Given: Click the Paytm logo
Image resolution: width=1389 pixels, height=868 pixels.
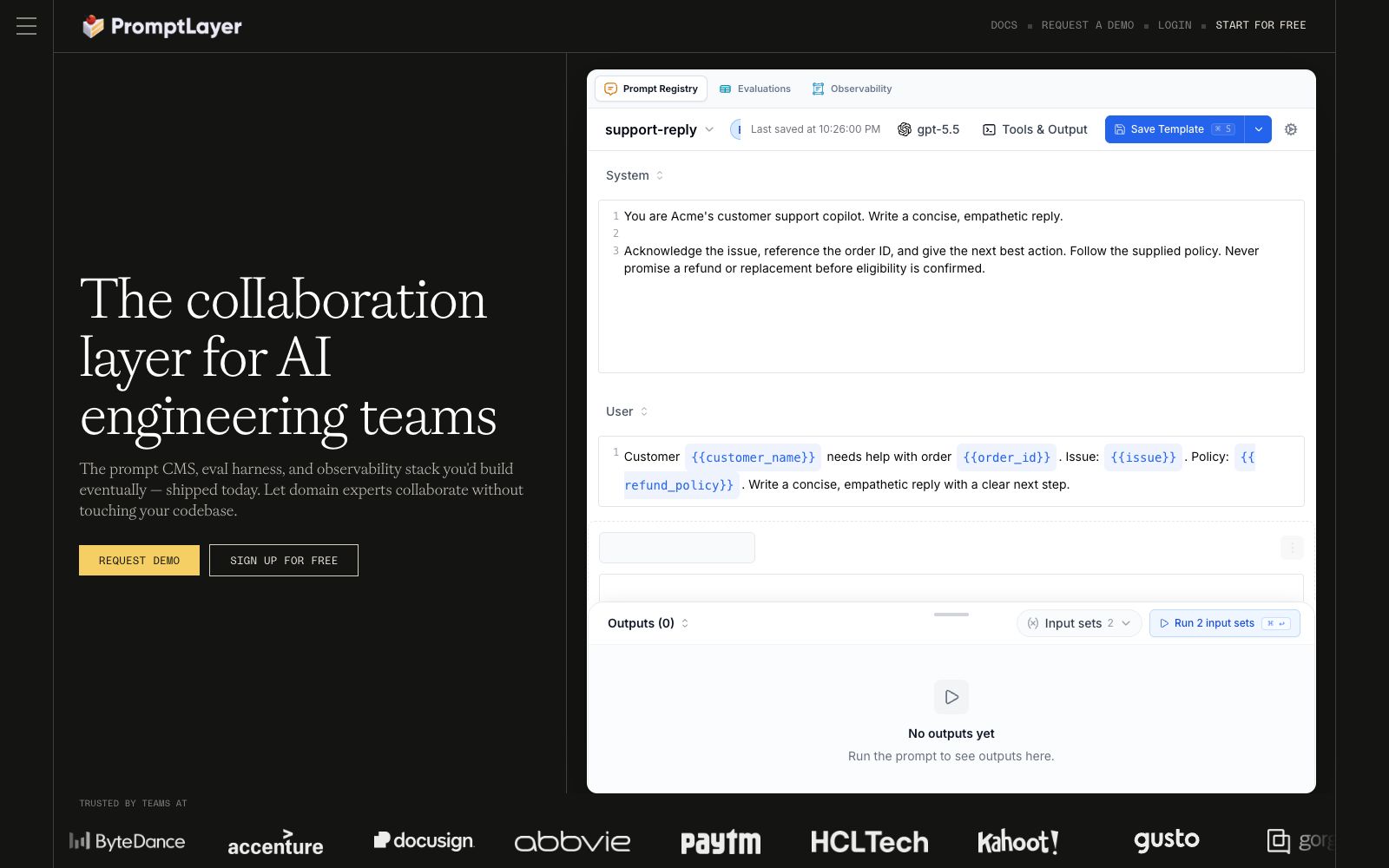Looking at the screenshot, I should click(721, 842).
